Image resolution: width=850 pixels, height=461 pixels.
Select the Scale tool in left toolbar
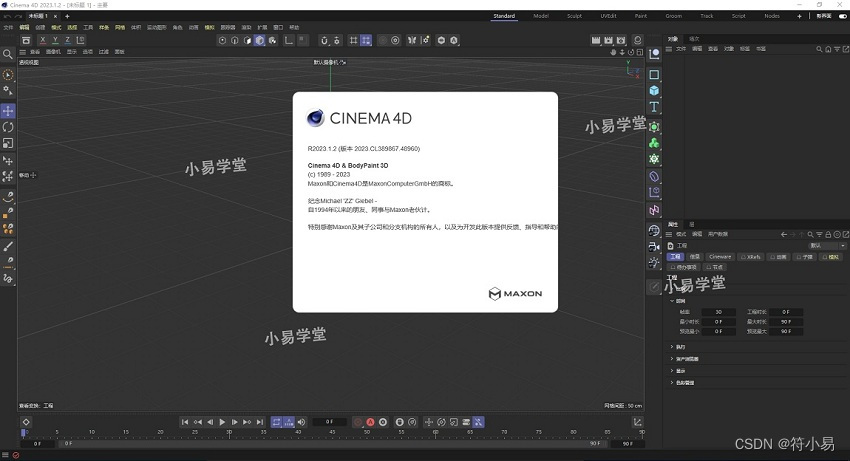(x=8, y=143)
